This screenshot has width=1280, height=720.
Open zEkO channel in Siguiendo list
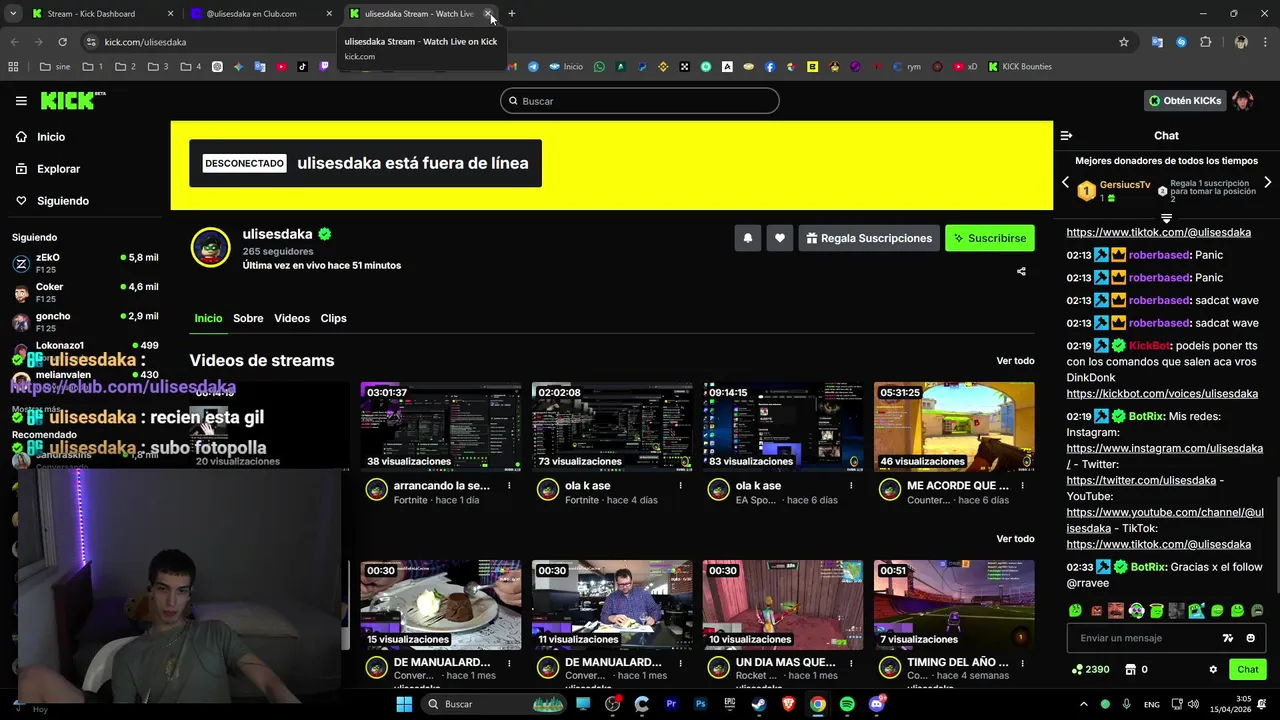click(x=85, y=264)
